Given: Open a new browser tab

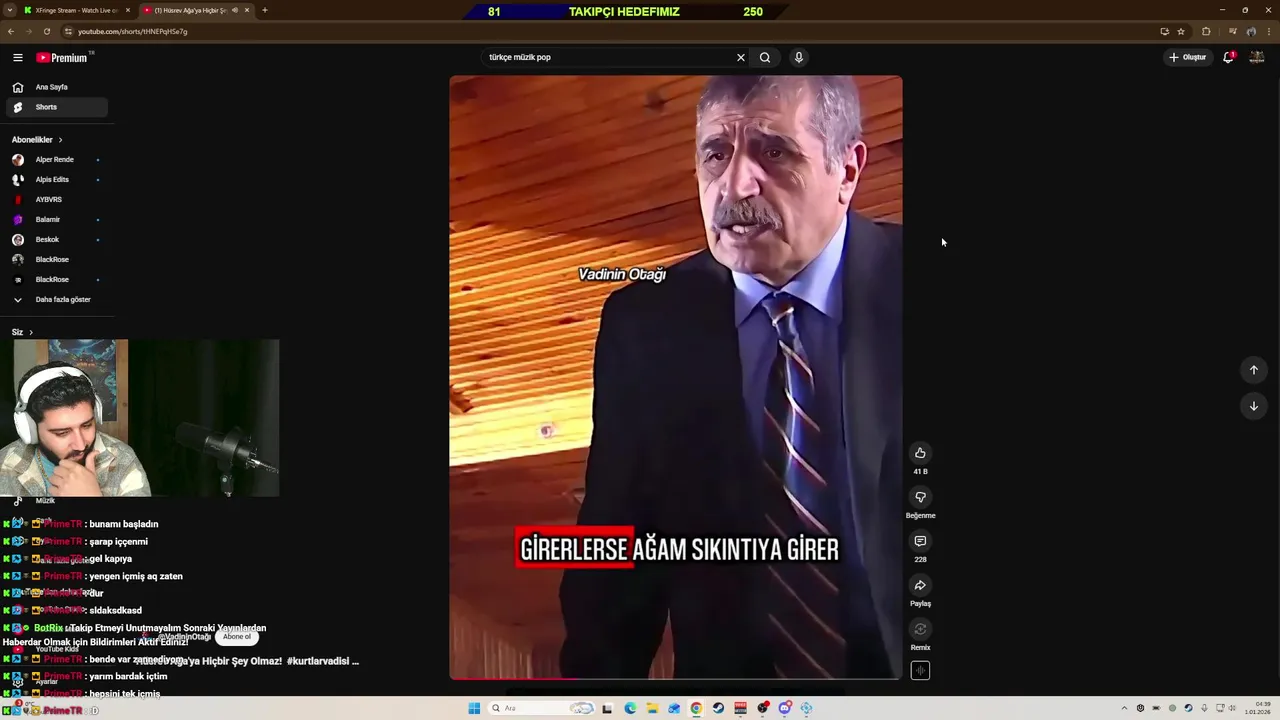Looking at the screenshot, I should tap(265, 10).
